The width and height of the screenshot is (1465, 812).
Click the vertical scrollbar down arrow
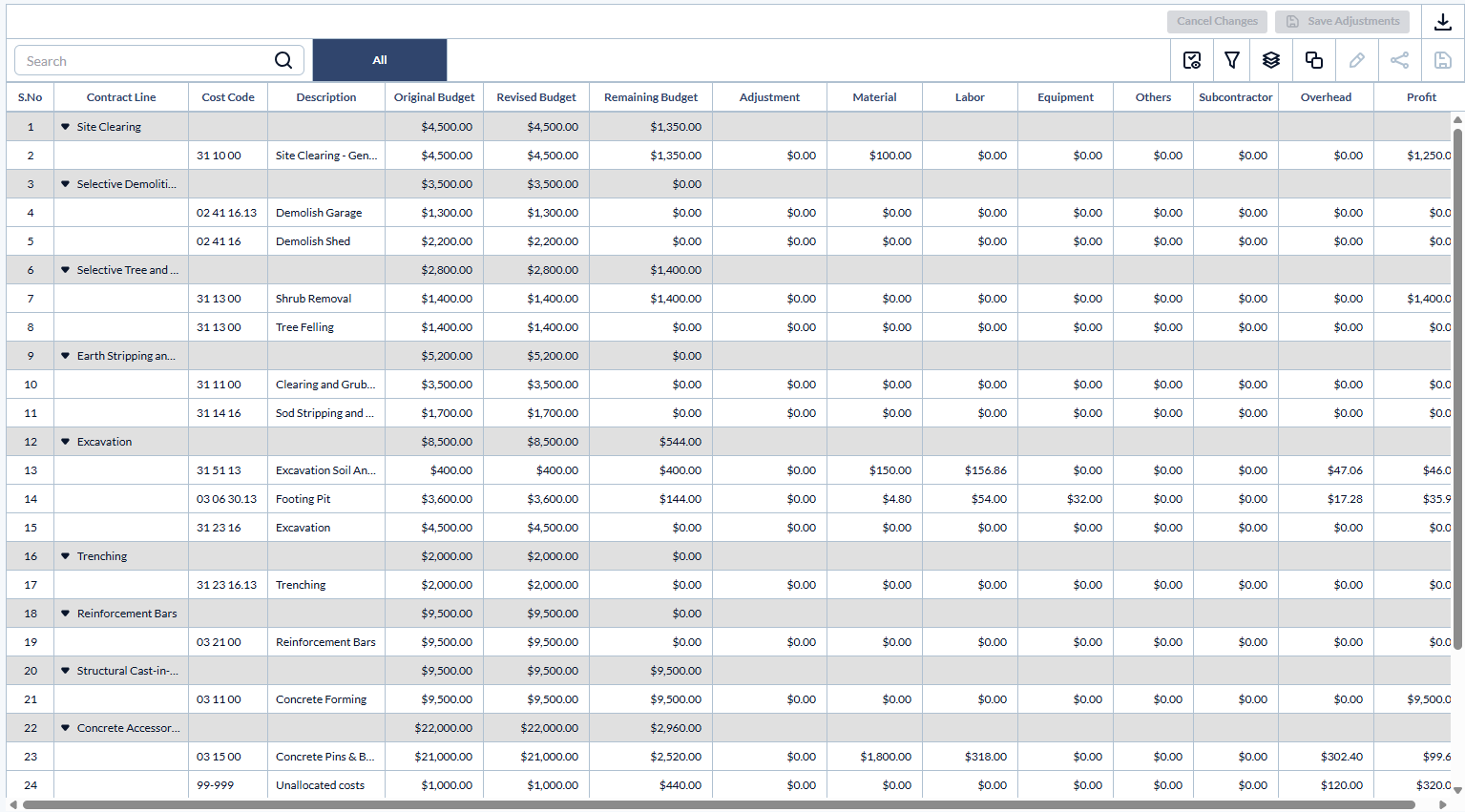tap(1457, 790)
